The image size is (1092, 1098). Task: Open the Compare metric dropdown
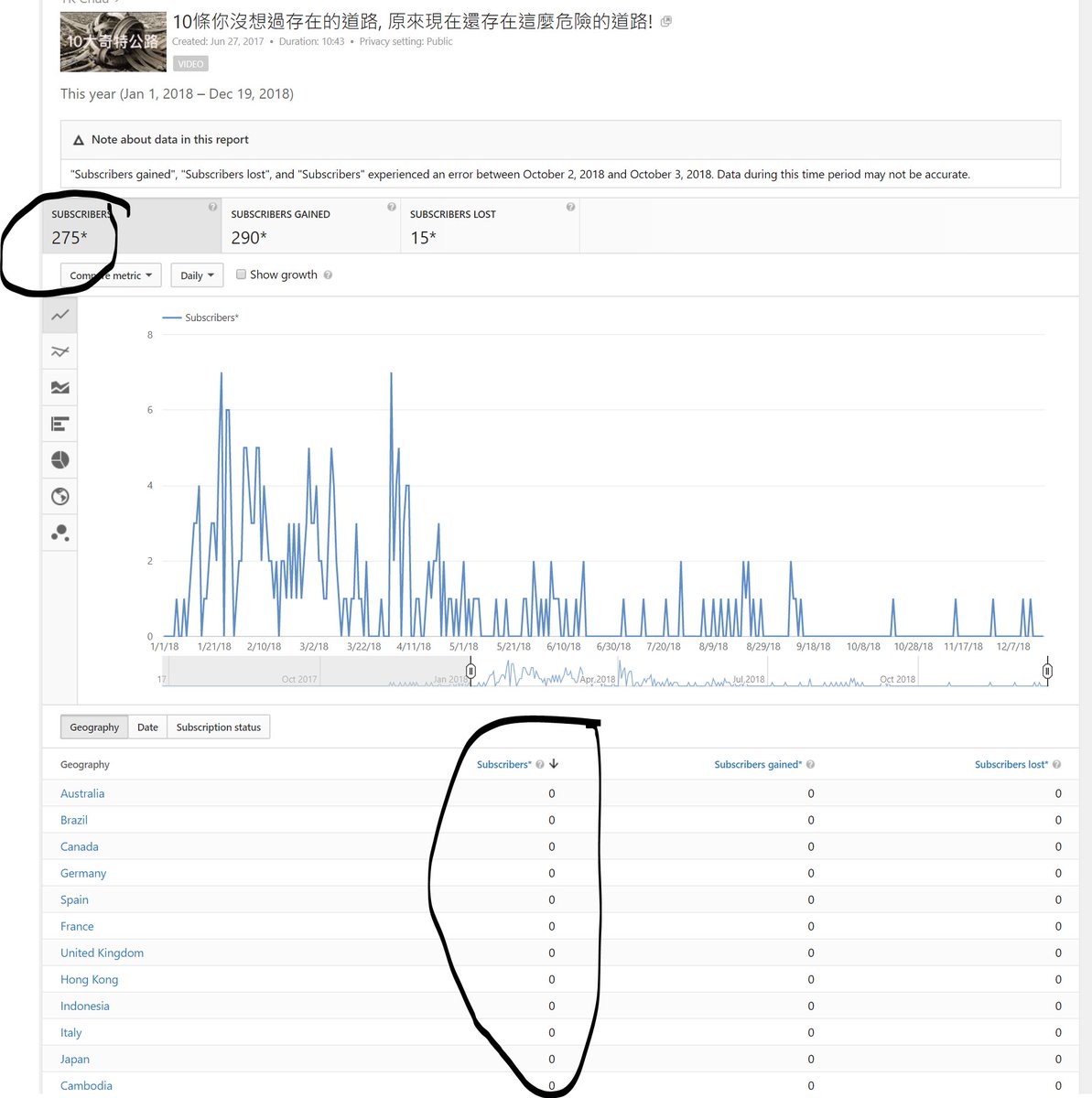coord(111,275)
